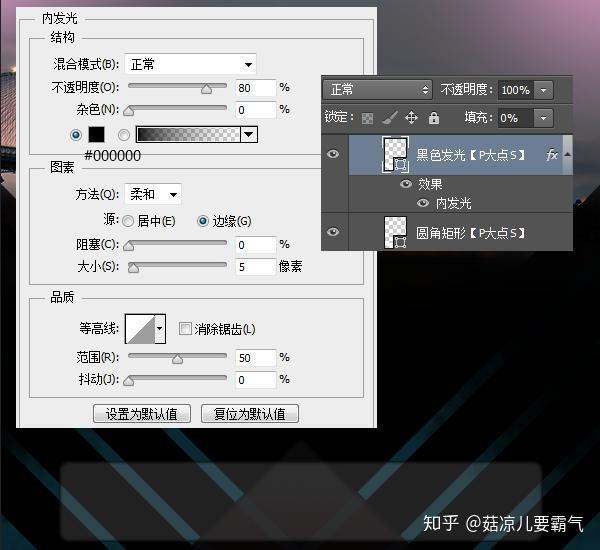Open layer 不透明度 dropdown arrow

[543, 90]
